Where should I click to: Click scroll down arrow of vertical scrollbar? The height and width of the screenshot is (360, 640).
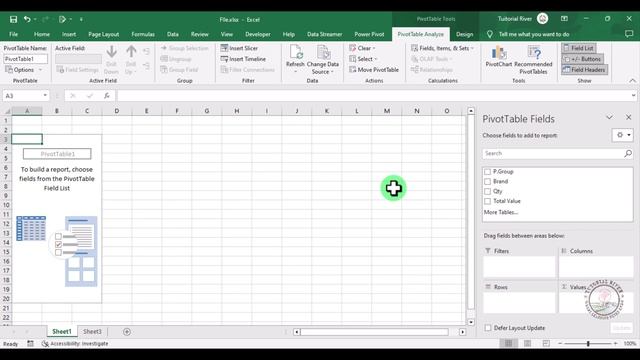471,322
